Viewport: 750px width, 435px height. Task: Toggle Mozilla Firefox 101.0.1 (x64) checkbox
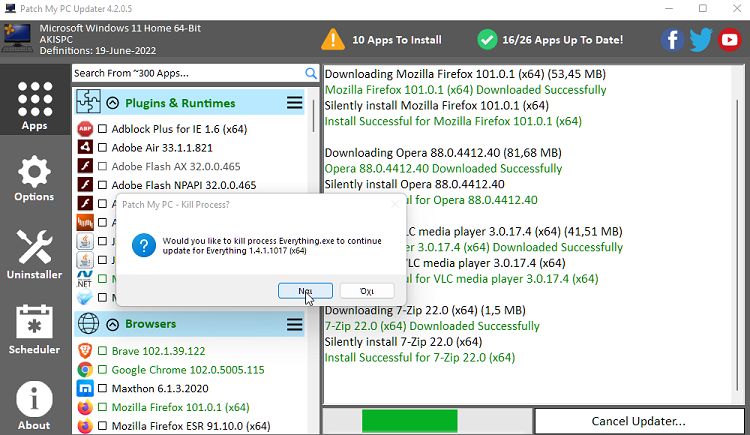coord(102,407)
